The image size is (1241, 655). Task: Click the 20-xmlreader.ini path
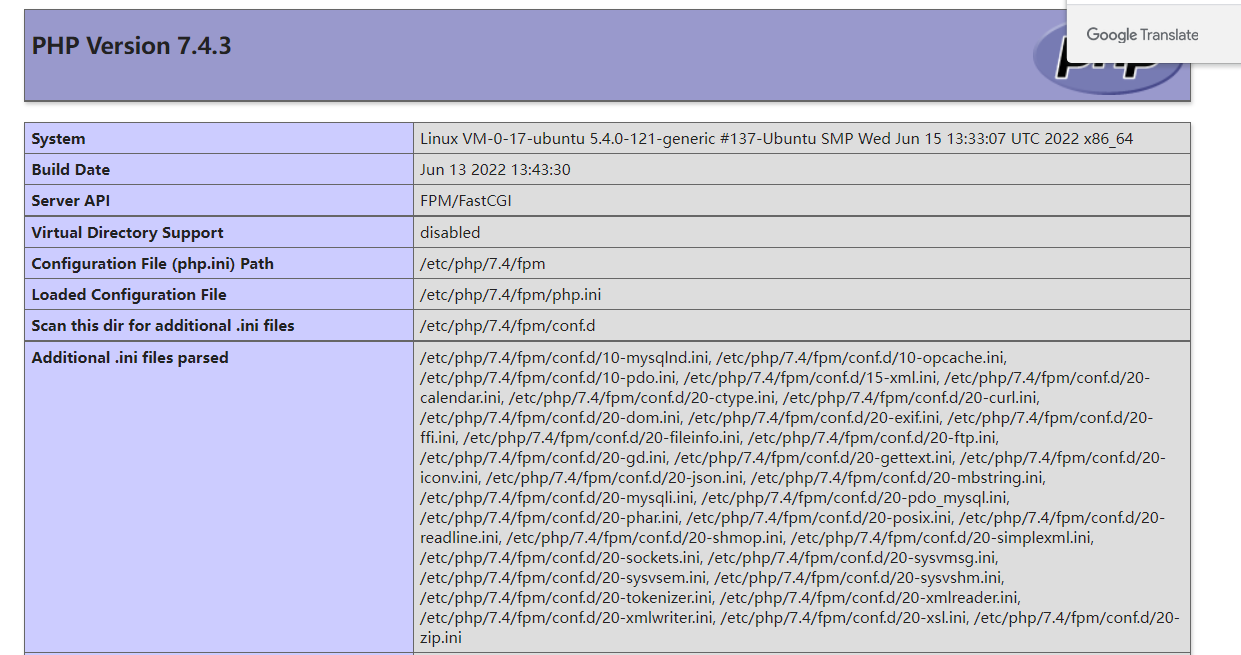[868, 598]
